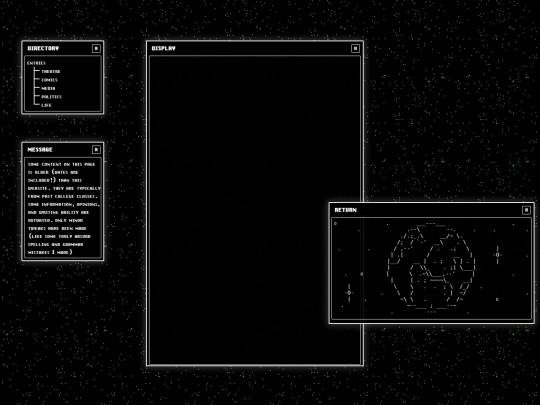The image size is (540, 405).
Task: Click the Display window title
Action: [164, 49]
